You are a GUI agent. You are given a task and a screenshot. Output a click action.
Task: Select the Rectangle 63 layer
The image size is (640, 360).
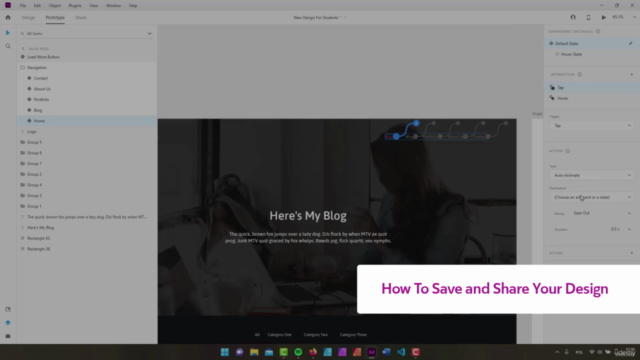[87, 238]
